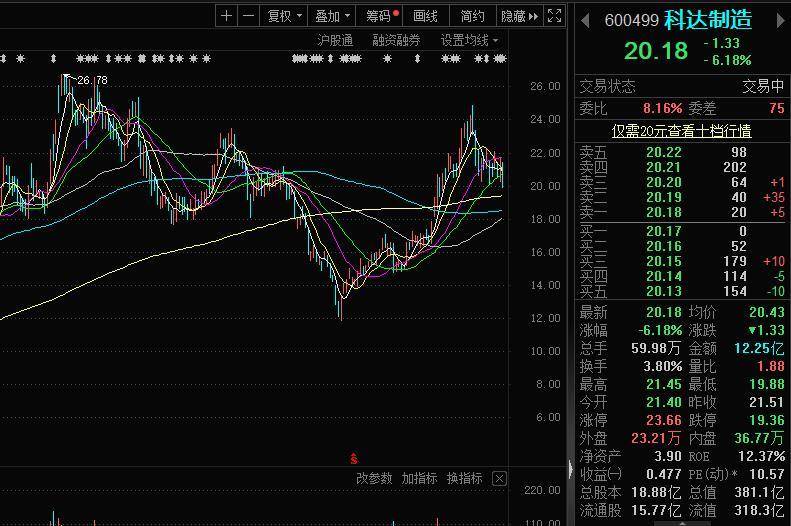
Task: Click the minus zoom-out chart button
Action: tap(248, 16)
